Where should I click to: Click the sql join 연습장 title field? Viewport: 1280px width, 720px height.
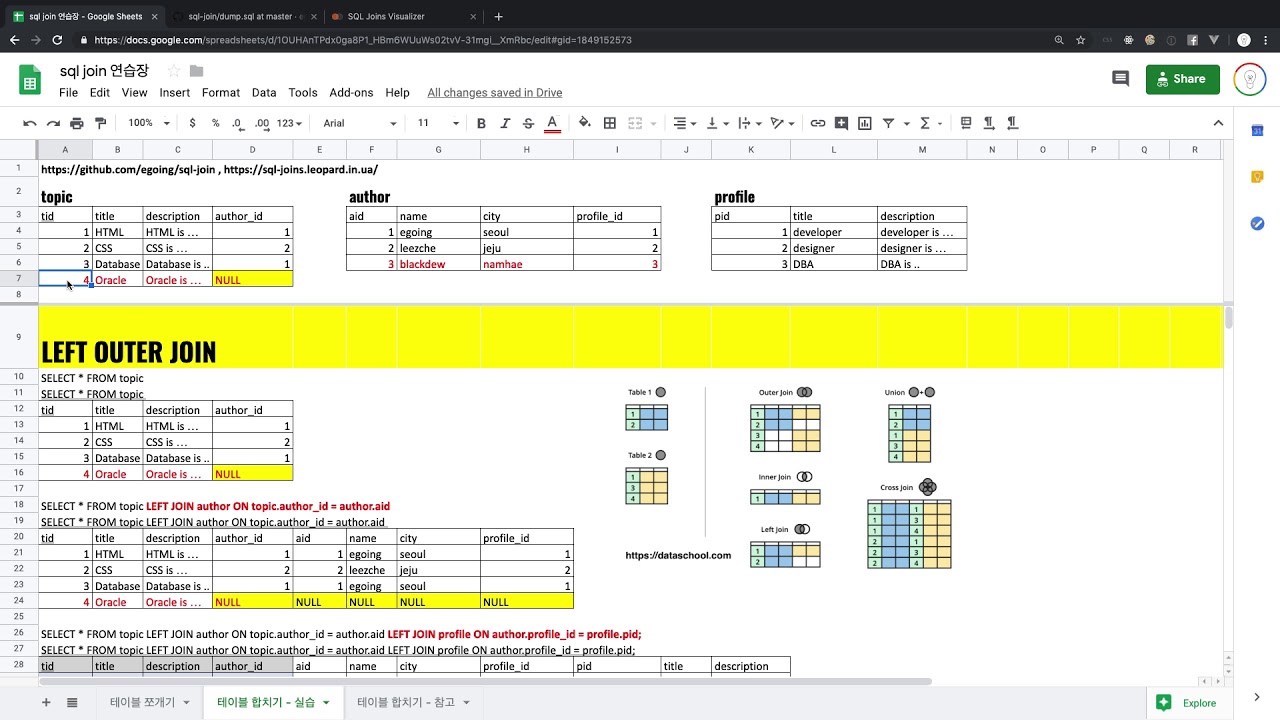click(x=105, y=71)
